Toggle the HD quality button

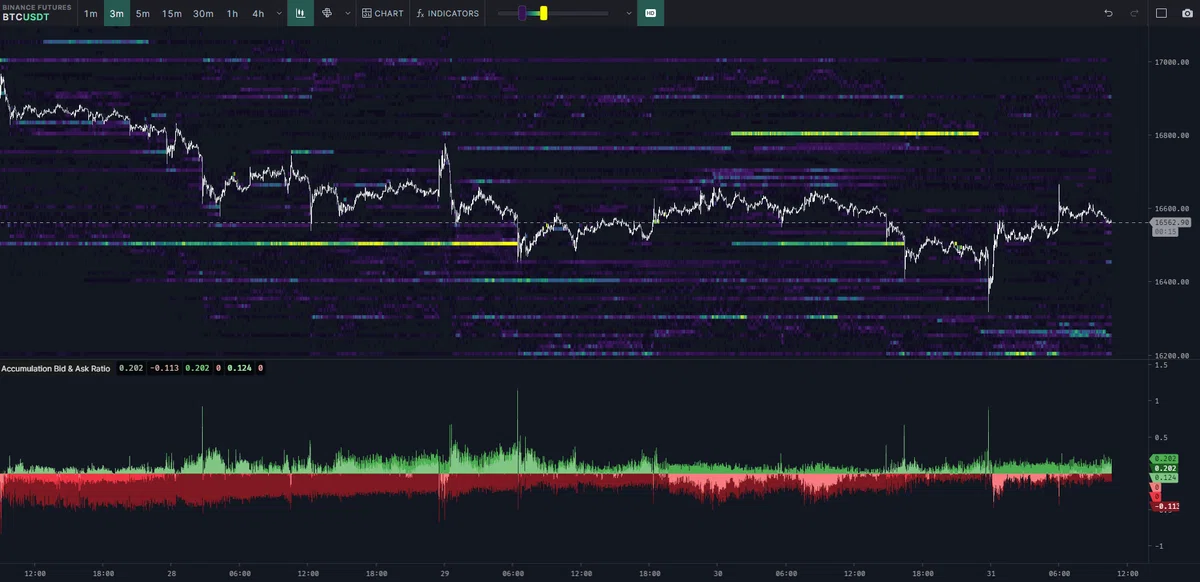tap(650, 13)
